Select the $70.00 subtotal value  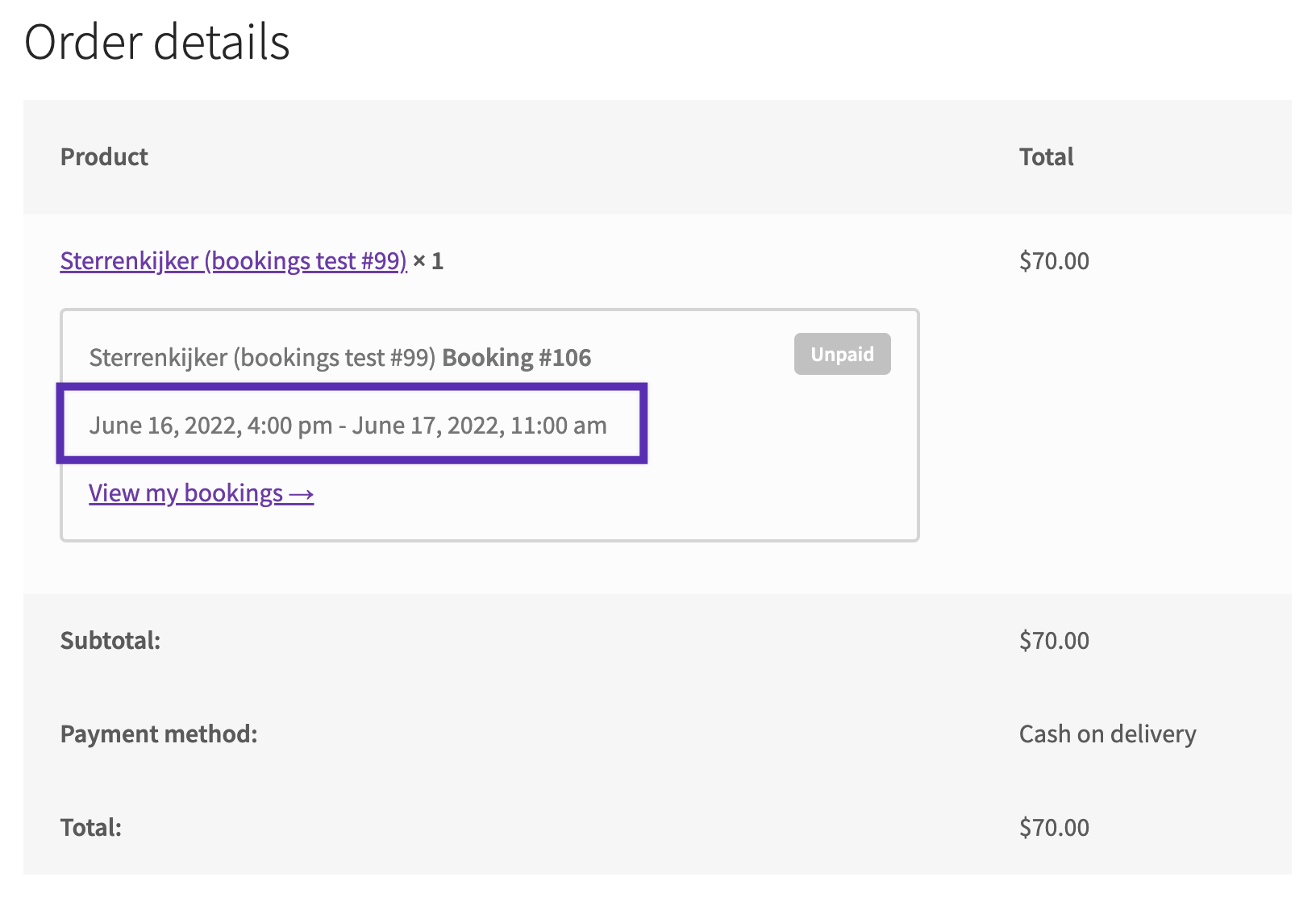pyautogui.click(x=1054, y=640)
